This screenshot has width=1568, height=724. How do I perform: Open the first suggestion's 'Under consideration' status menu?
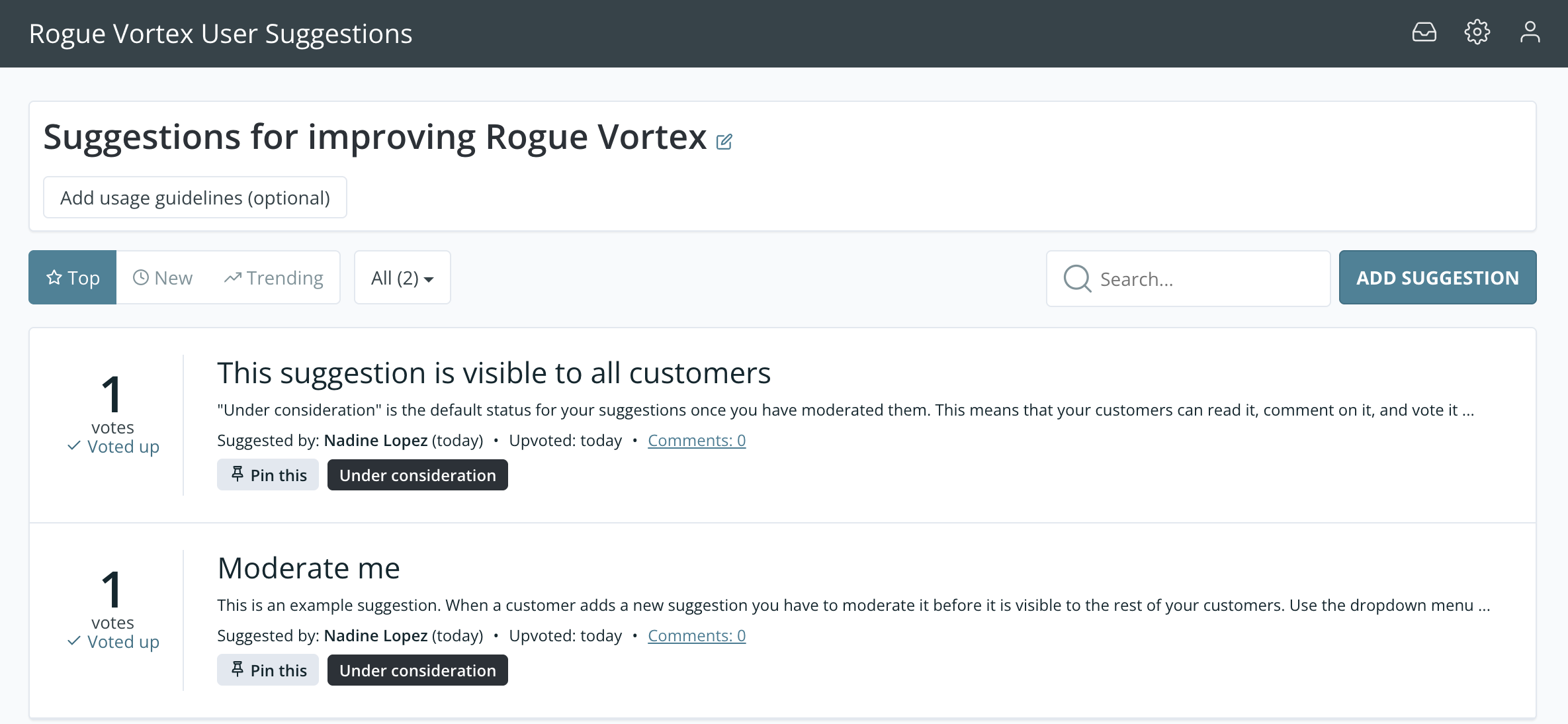tap(417, 475)
